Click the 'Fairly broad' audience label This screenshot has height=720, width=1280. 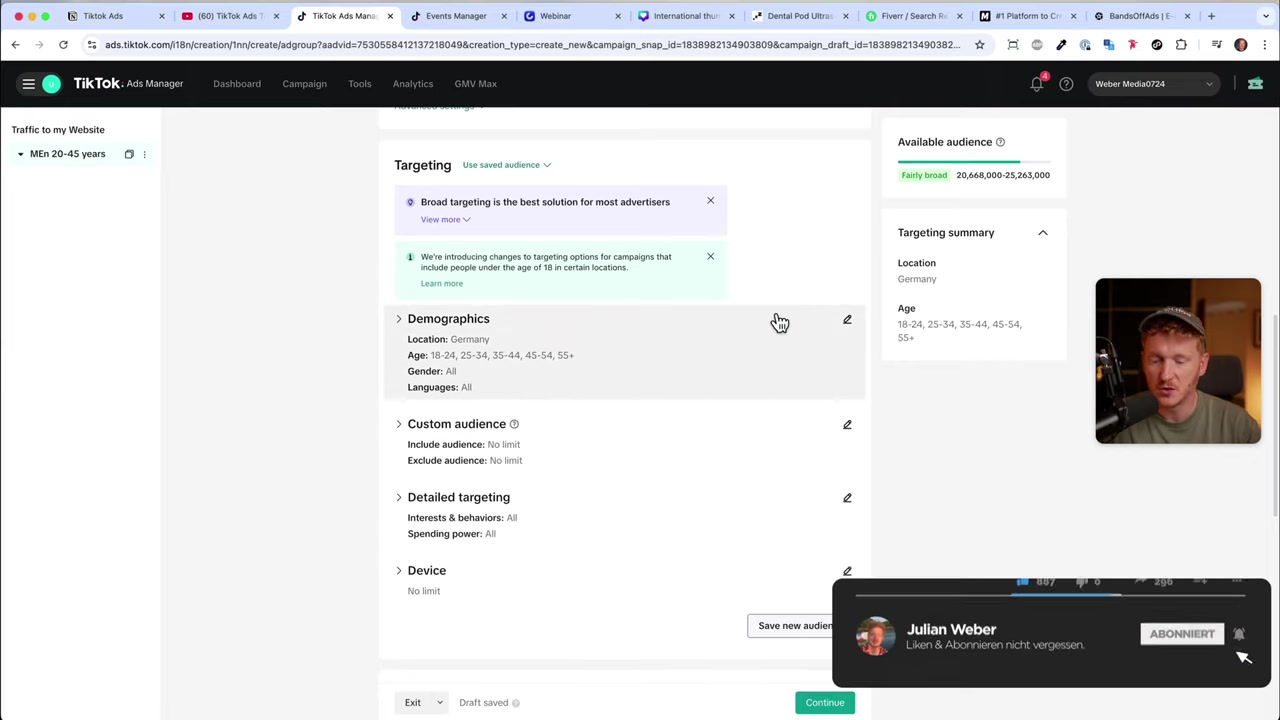coord(924,175)
